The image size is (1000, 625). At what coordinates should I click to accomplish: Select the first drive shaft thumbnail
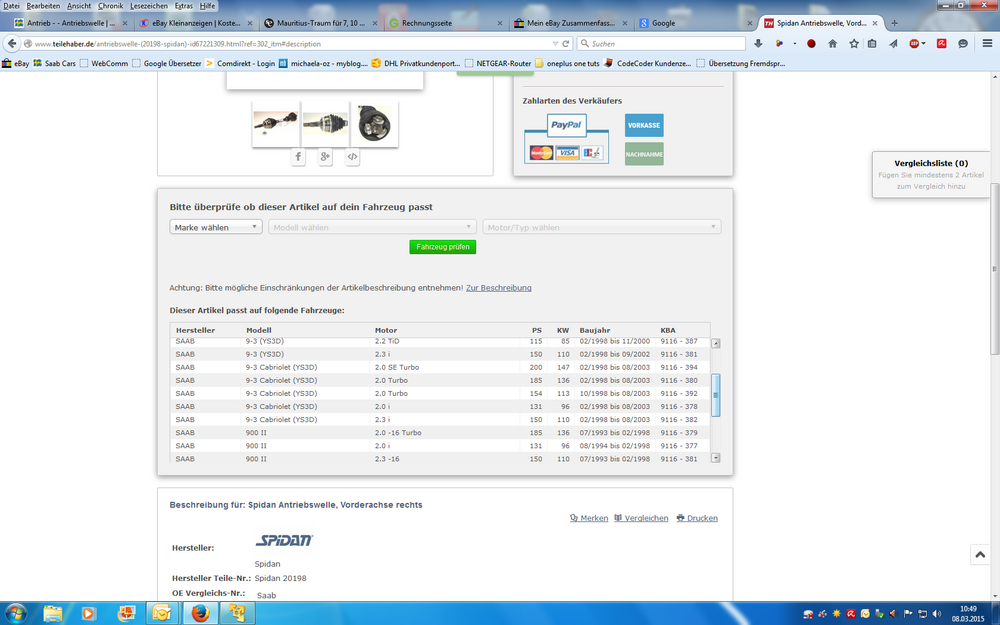coord(276,123)
